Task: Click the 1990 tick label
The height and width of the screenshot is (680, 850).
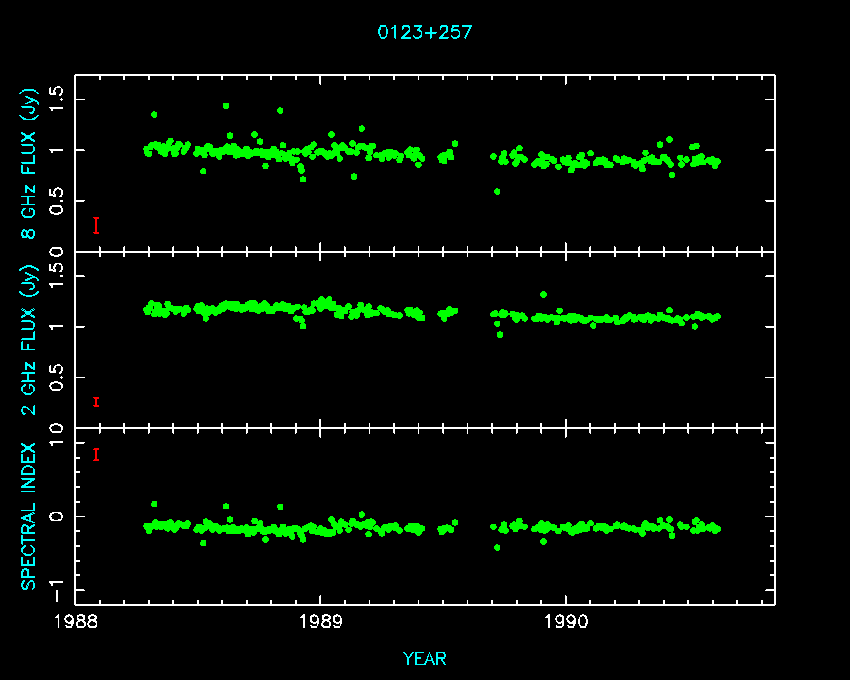Action: pos(566,621)
